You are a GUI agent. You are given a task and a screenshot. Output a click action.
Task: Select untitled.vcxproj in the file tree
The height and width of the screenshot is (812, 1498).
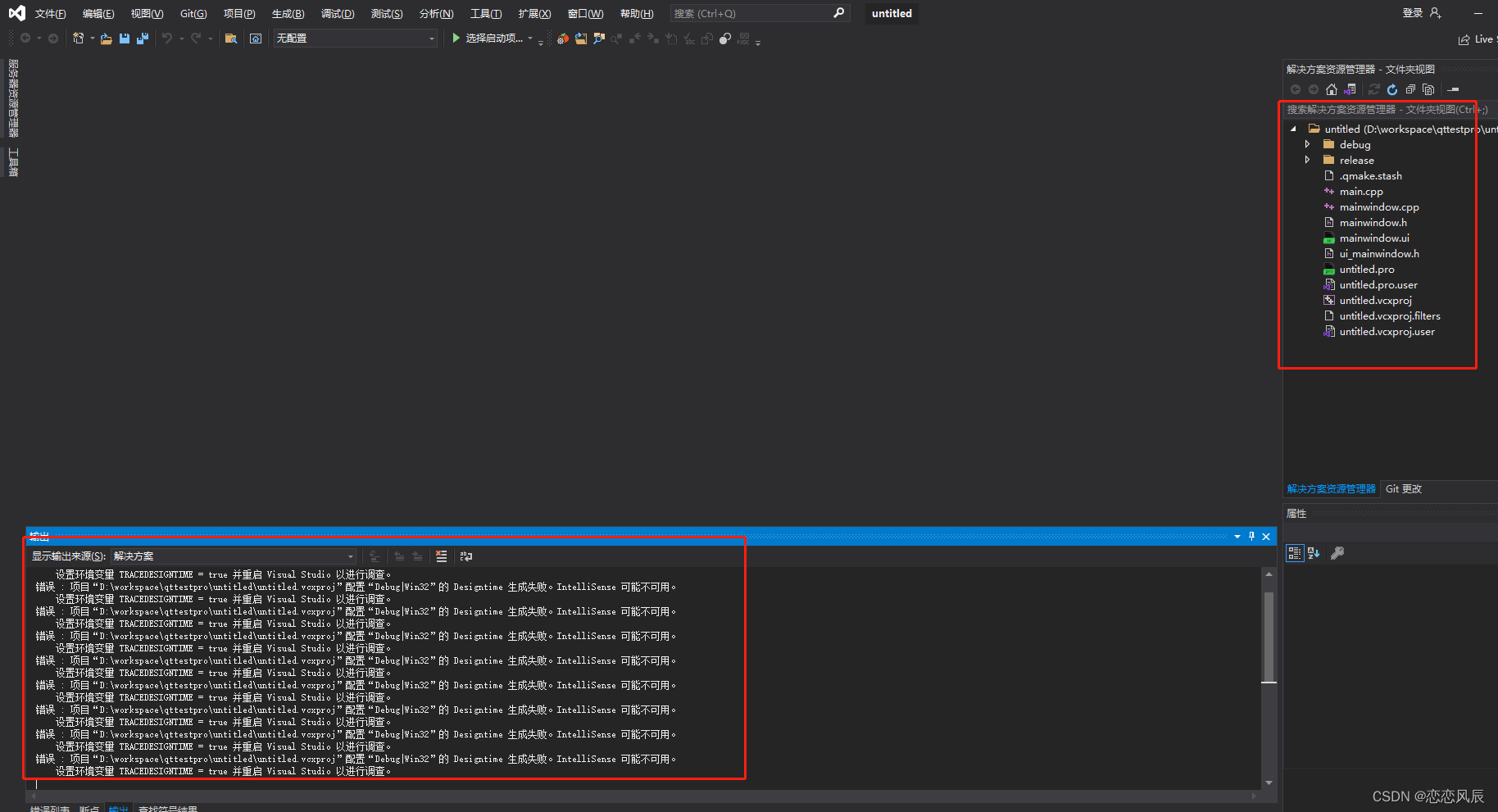tap(1375, 301)
